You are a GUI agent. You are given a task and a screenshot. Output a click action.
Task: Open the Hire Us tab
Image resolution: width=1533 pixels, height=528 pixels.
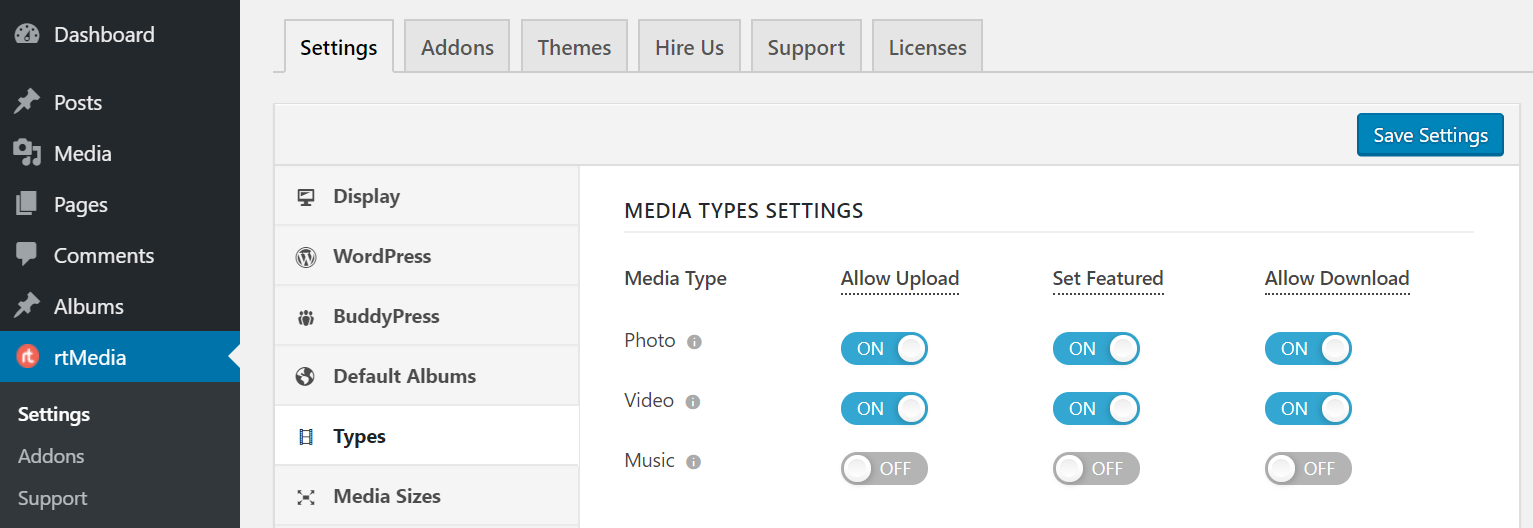tap(689, 46)
